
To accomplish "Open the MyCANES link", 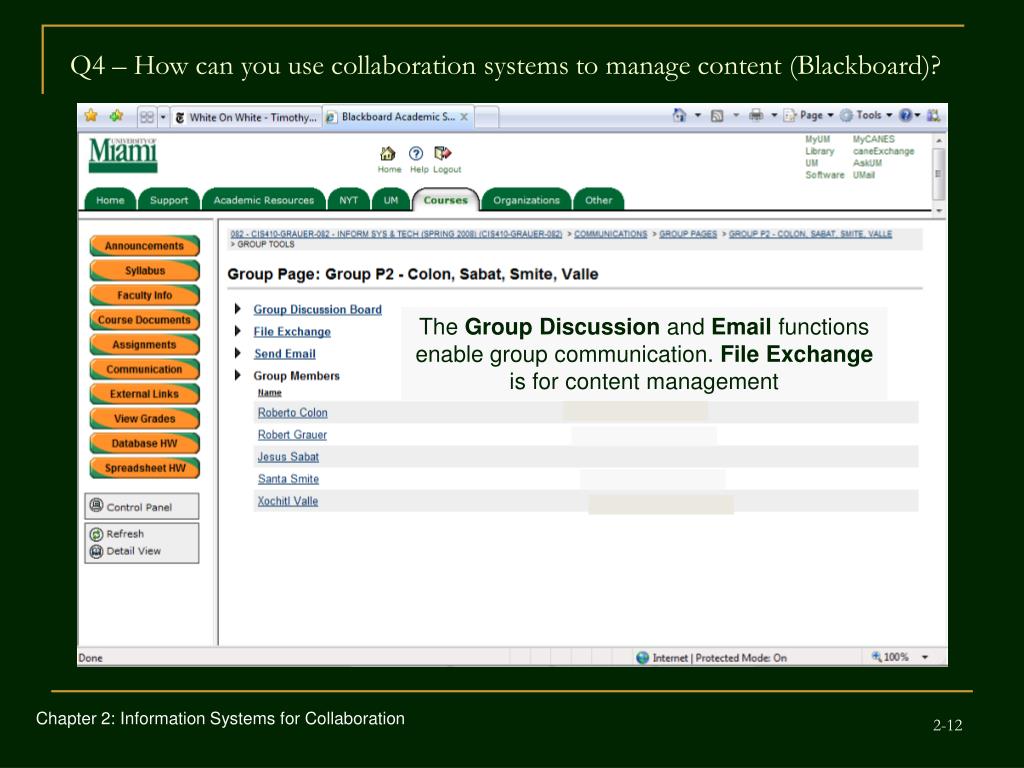I will (x=873, y=139).
